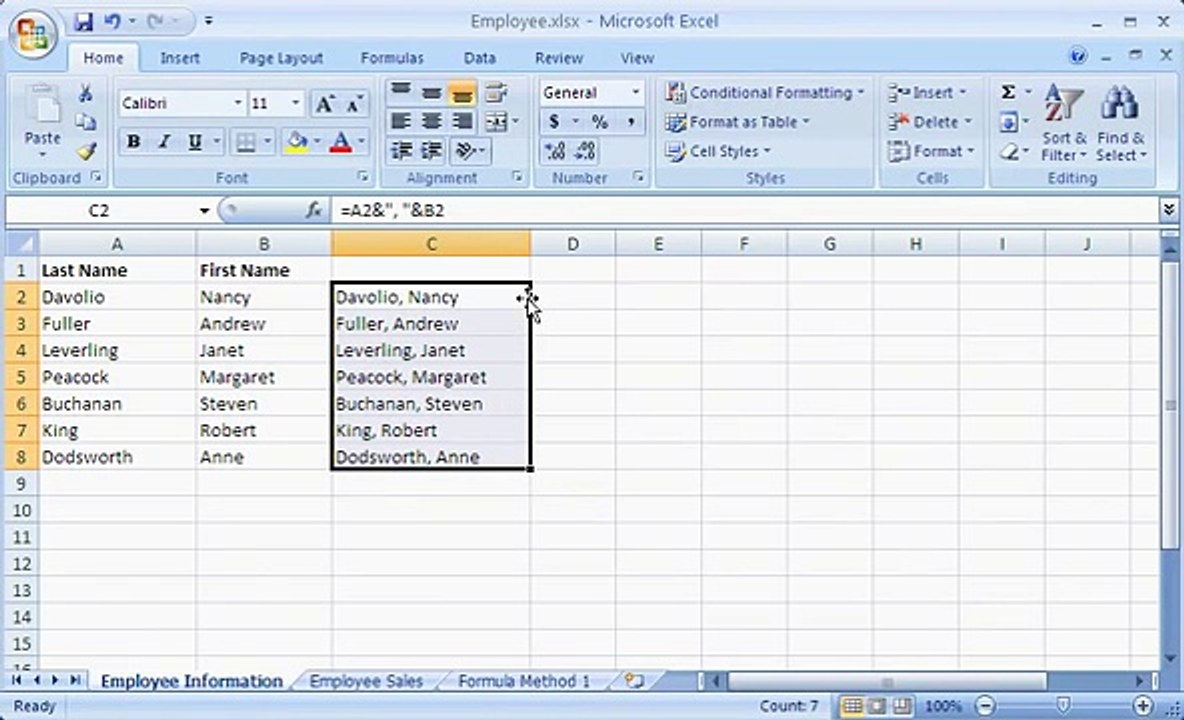
Task: Click the Insert Function fx button
Action: [314, 211]
